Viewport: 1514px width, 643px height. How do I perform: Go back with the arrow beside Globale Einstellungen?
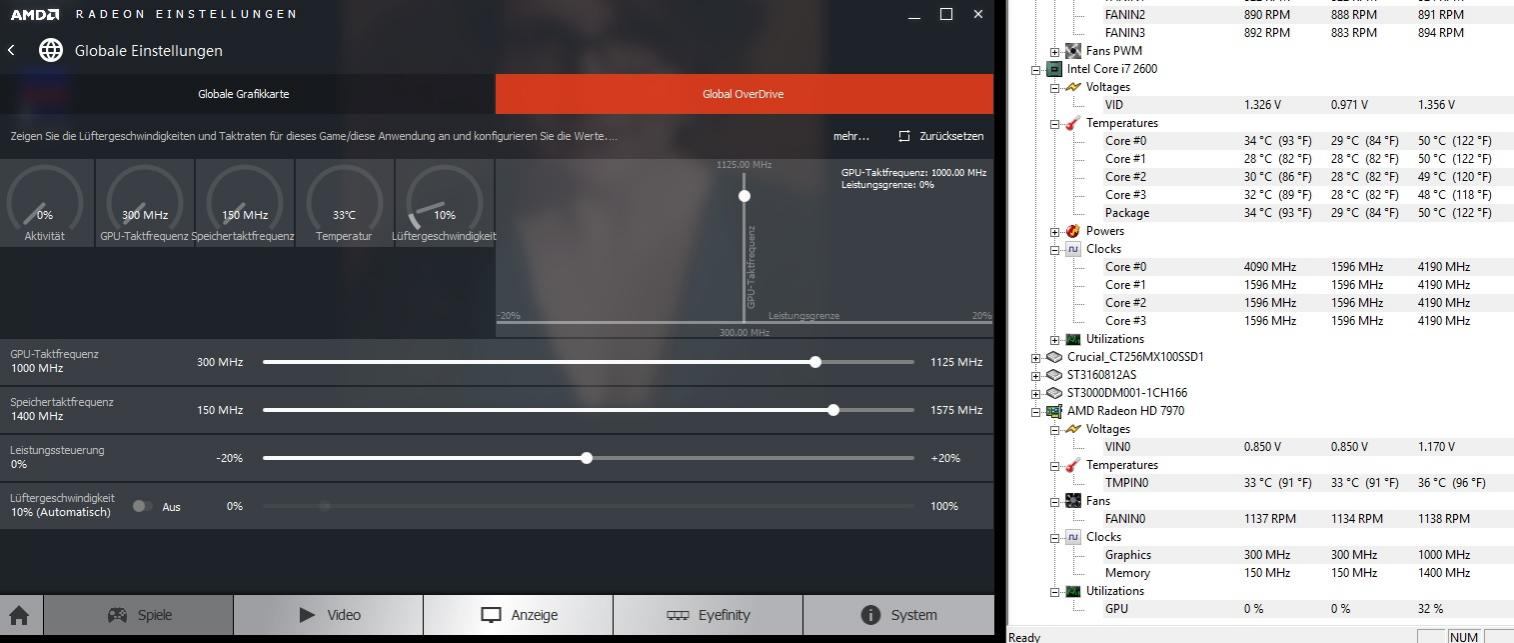tap(11, 50)
